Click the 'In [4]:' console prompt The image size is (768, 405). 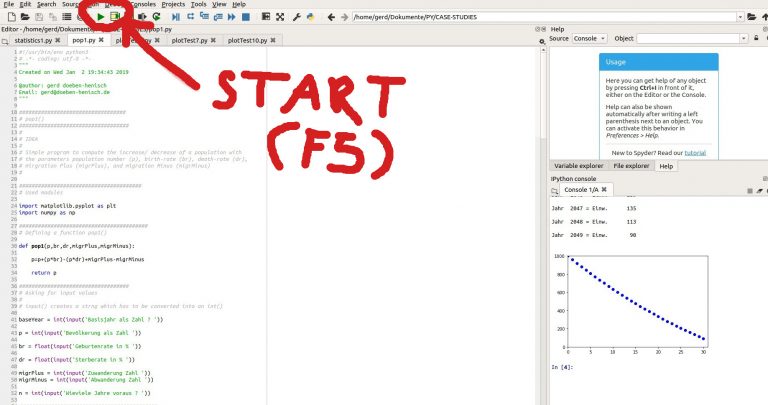(x=562, y=367)
